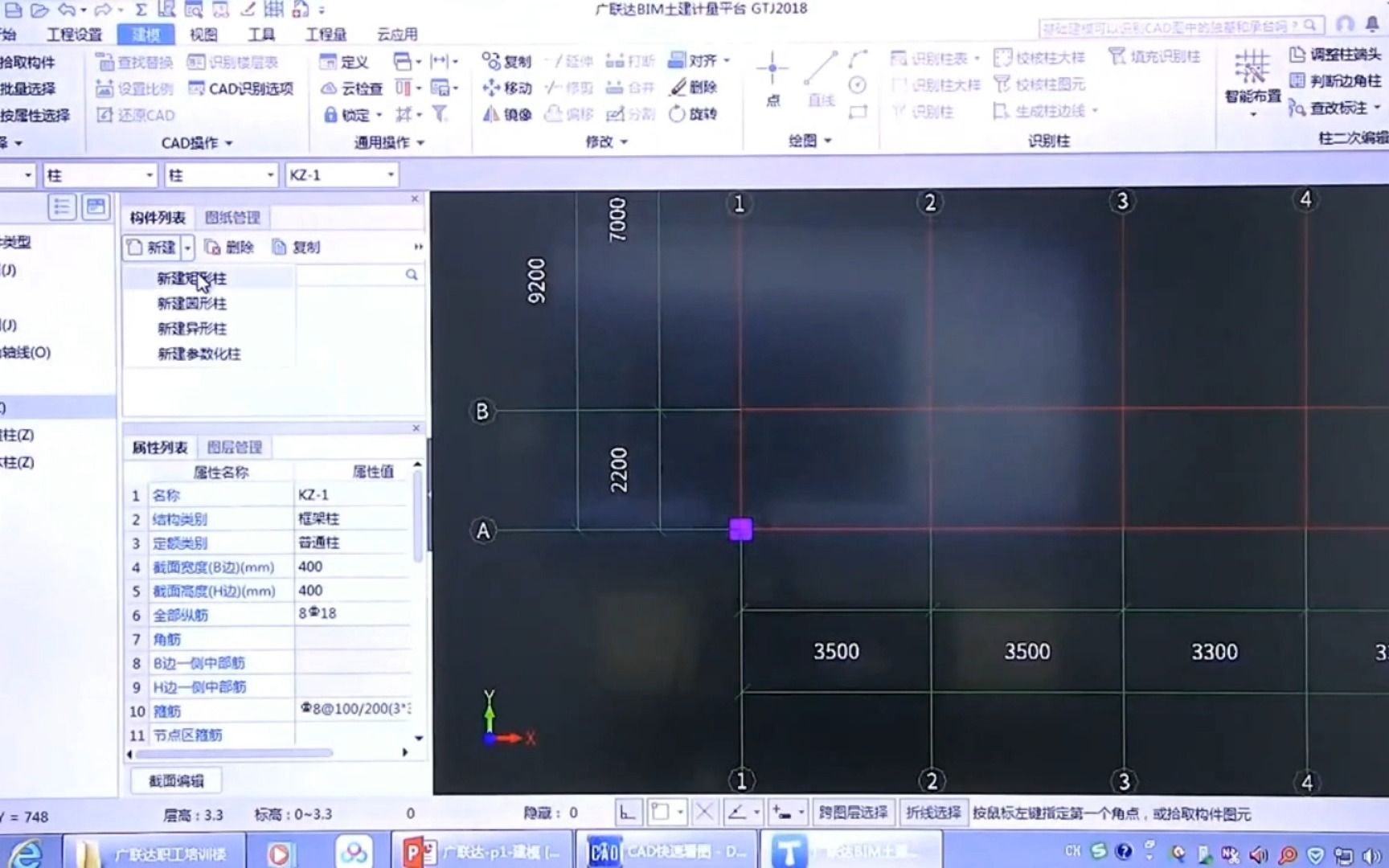Run the 云检查 cloud check tool
The image size is (1389, 868).
click(351, 88)
